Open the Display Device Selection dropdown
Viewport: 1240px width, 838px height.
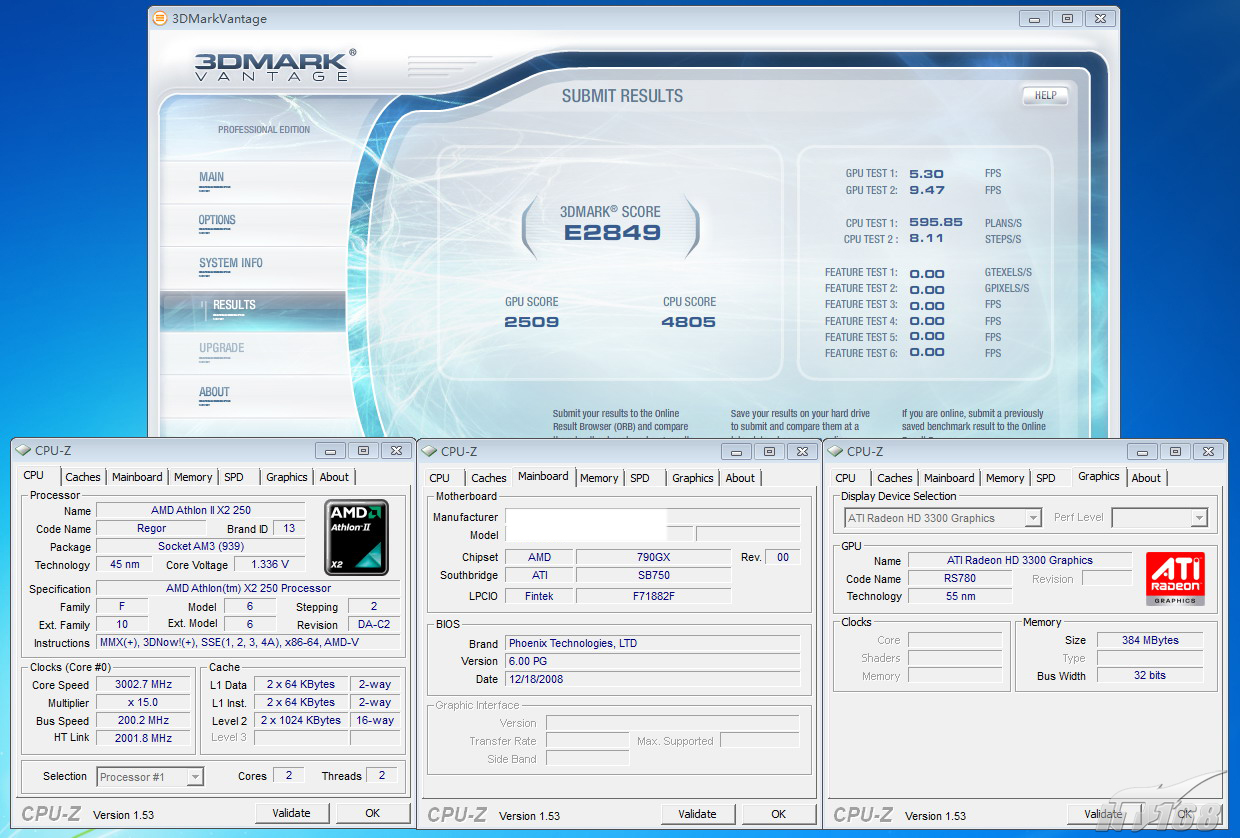[x=943, y=518]
